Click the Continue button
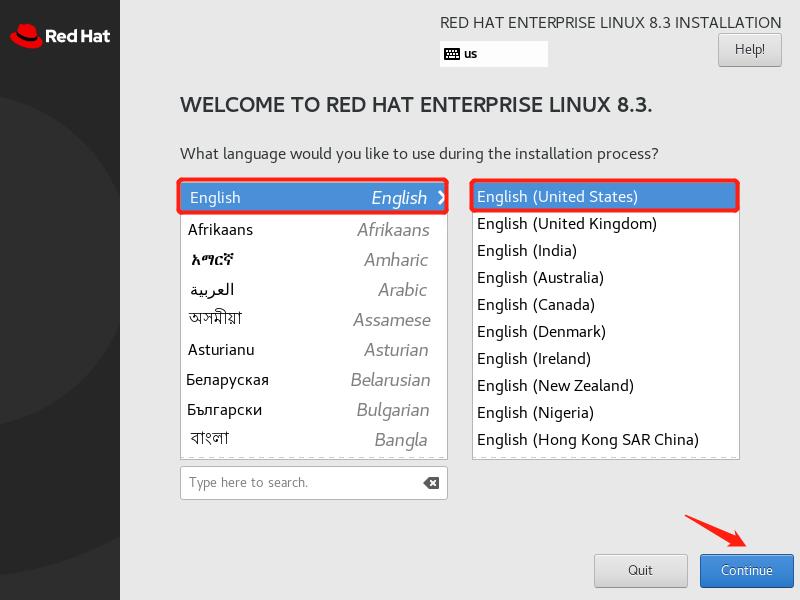The height and width of the screenshot is (600, 800). point(746,571)
